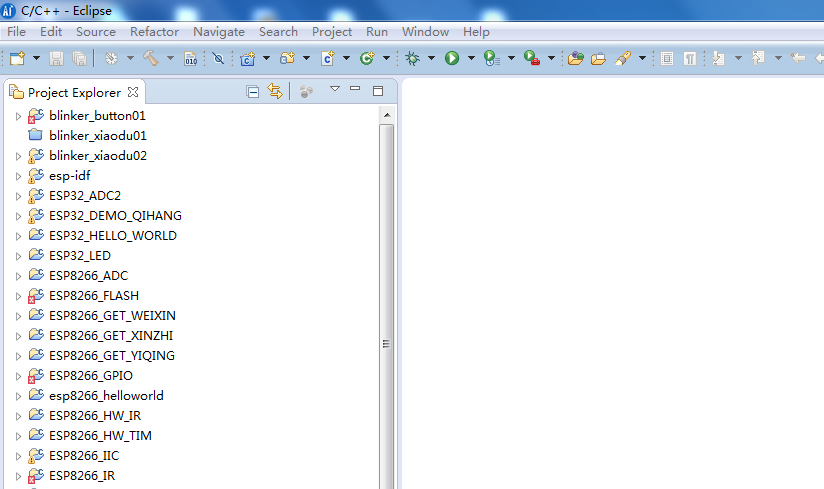
Task: Select the esp8266_helloworld project
Action: [106, 396]
